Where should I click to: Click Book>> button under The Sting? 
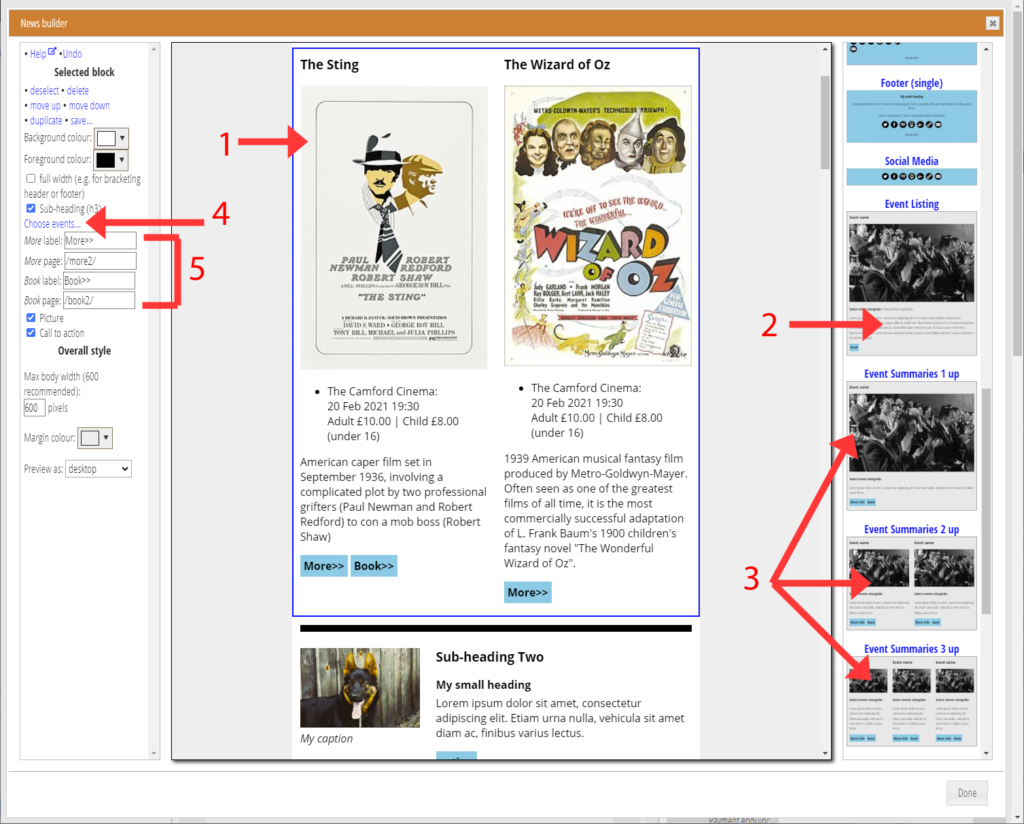(374, 566)
